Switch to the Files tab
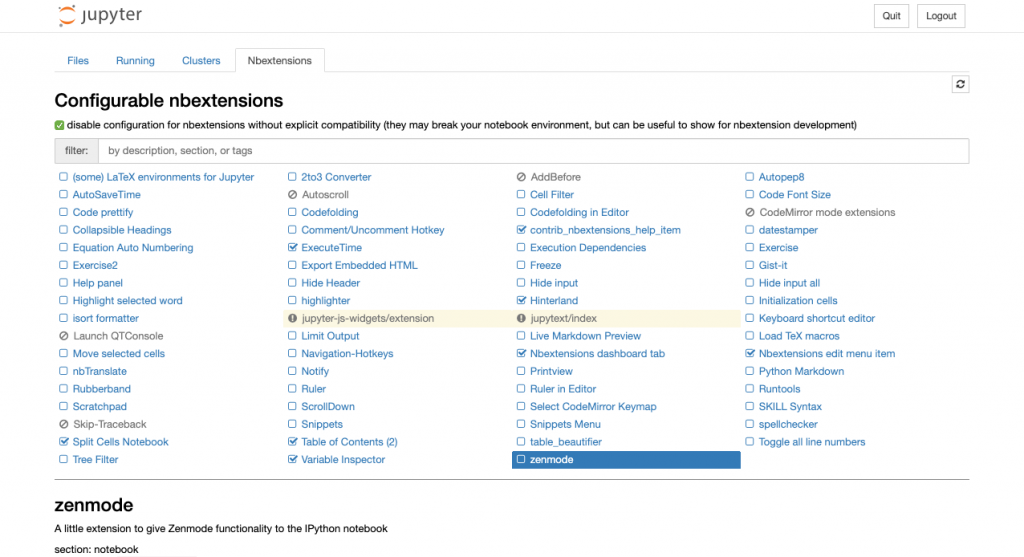Viewport: 1024px width, 557px height. coord(78,61)
